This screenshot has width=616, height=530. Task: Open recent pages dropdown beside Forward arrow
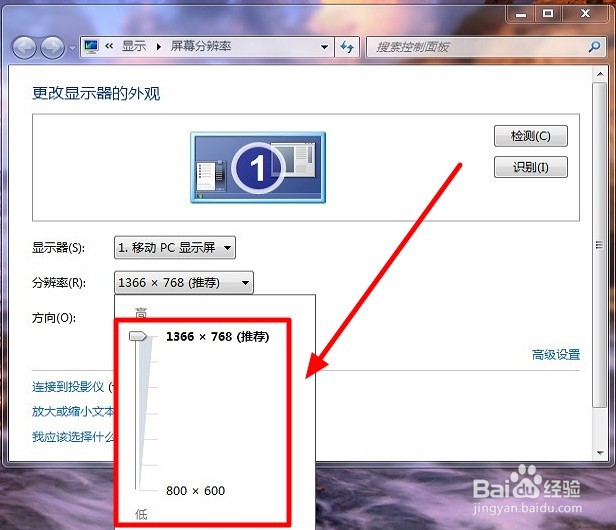click(72, 48)
